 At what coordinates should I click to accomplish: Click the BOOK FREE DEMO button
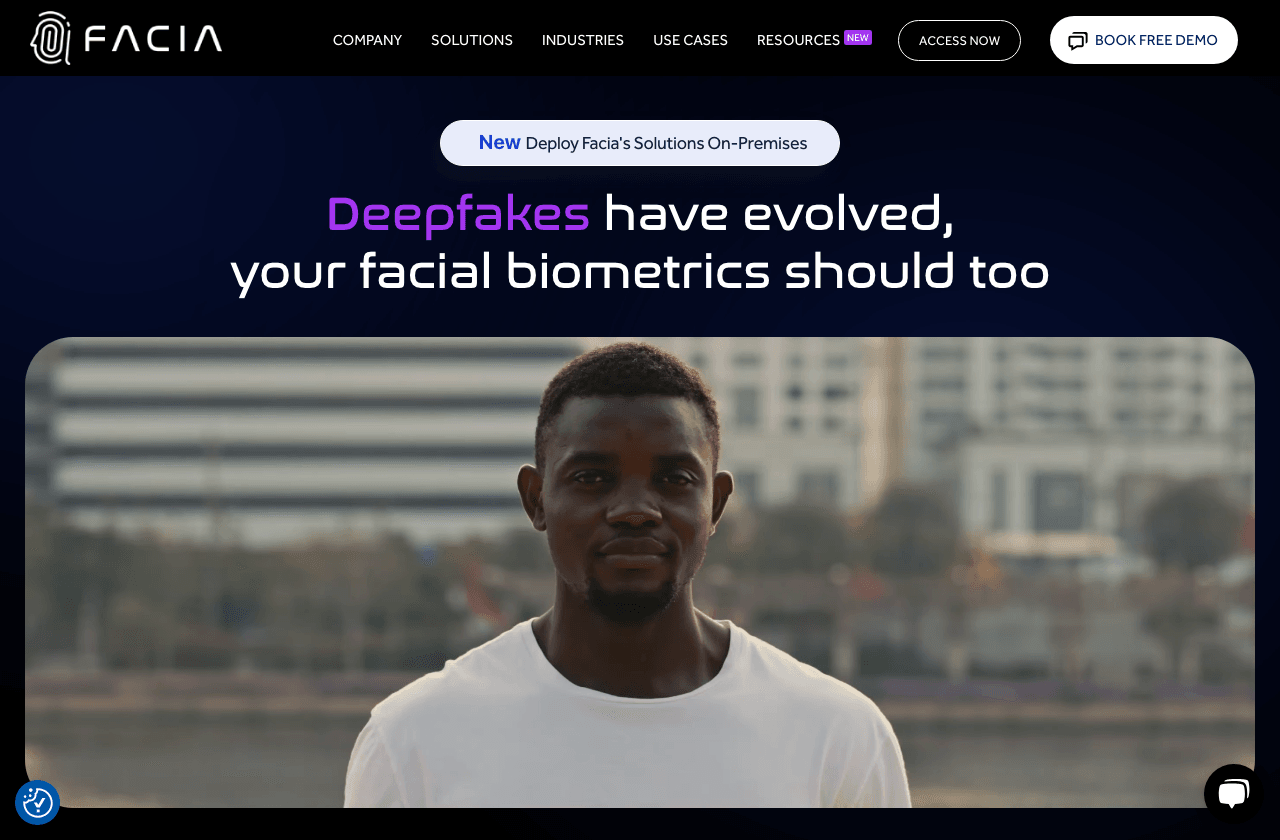coord(1144,40)
